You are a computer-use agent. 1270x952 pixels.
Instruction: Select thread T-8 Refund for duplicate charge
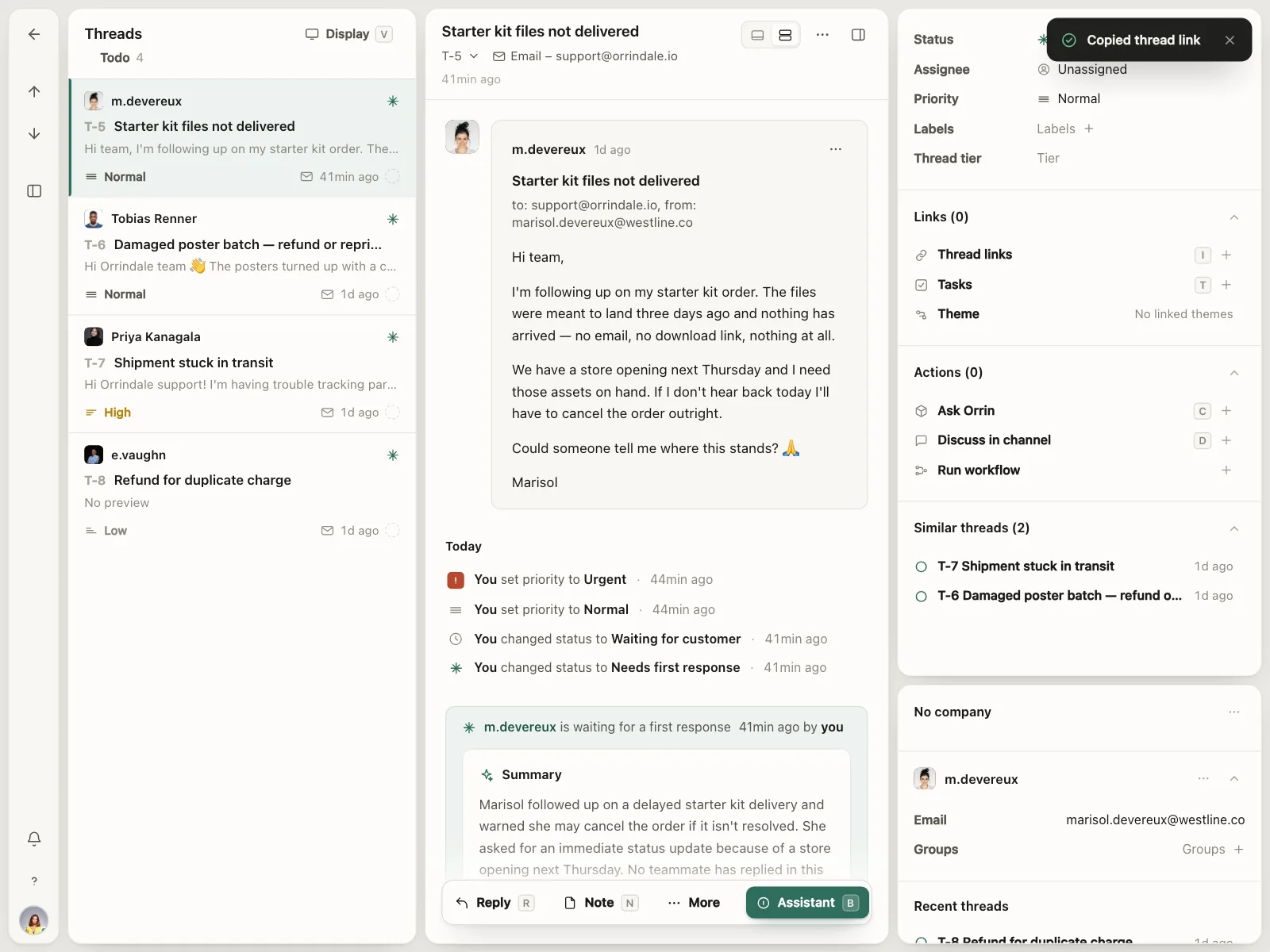pos(242,493)
